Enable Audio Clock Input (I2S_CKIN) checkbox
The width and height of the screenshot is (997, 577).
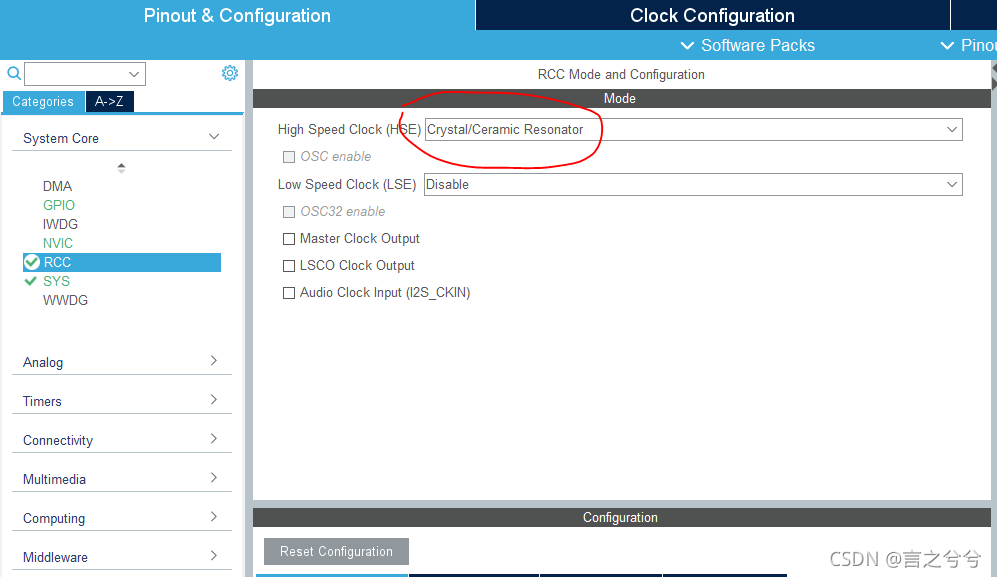click(289, 293)
